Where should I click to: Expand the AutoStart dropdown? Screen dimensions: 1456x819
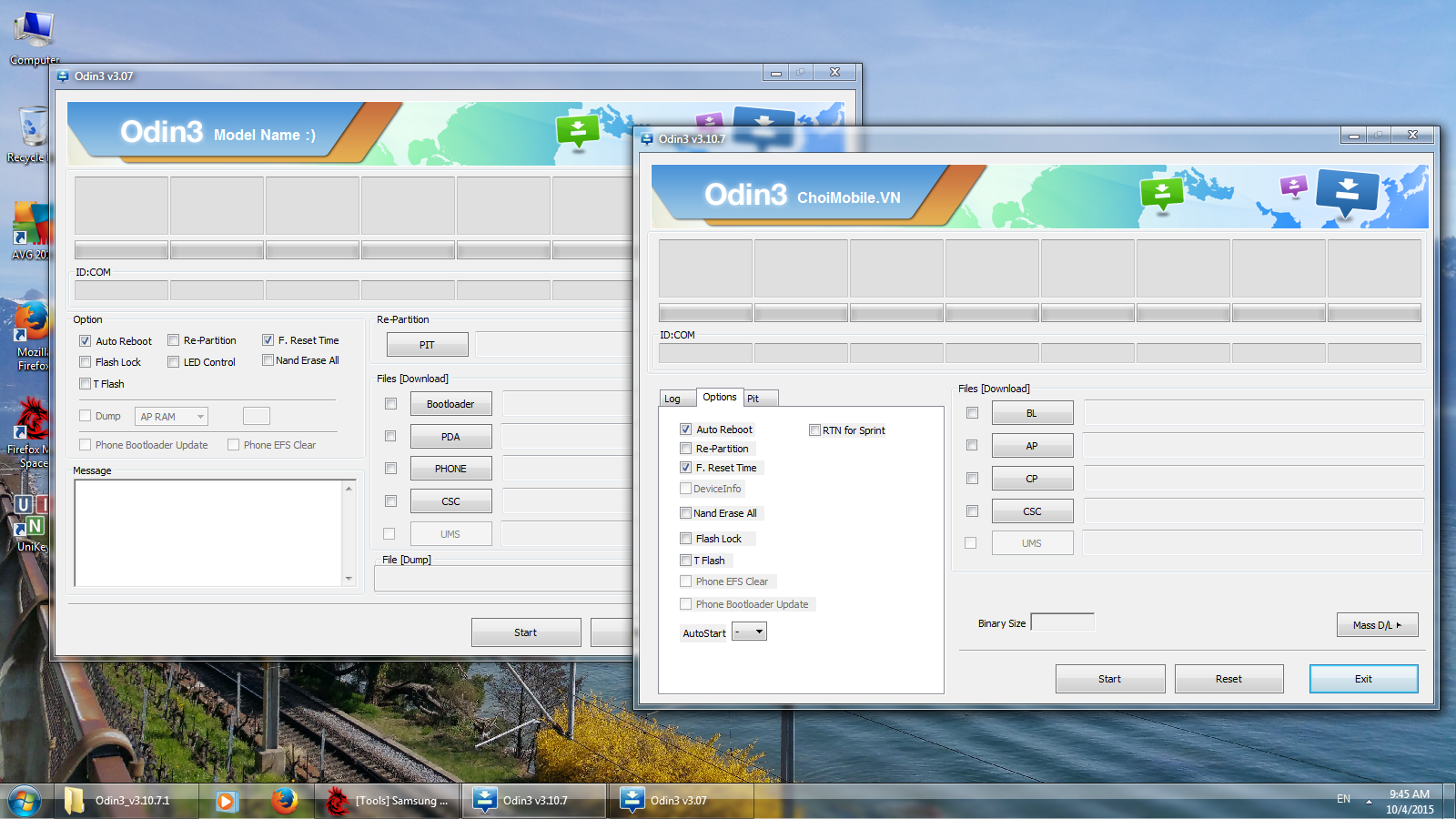(x=750, y=632)
